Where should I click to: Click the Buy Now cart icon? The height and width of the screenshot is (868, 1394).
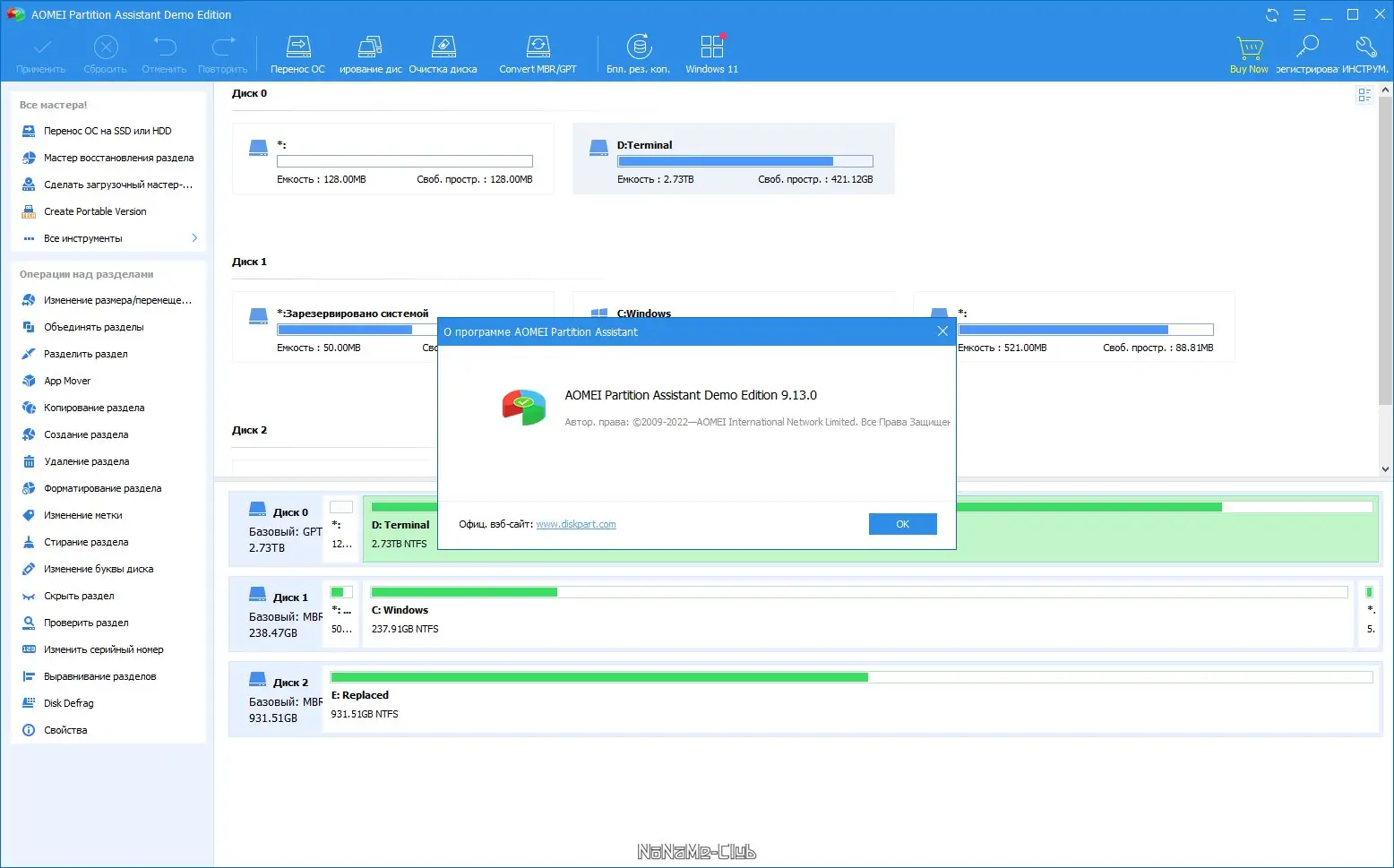pos(1249,47)
